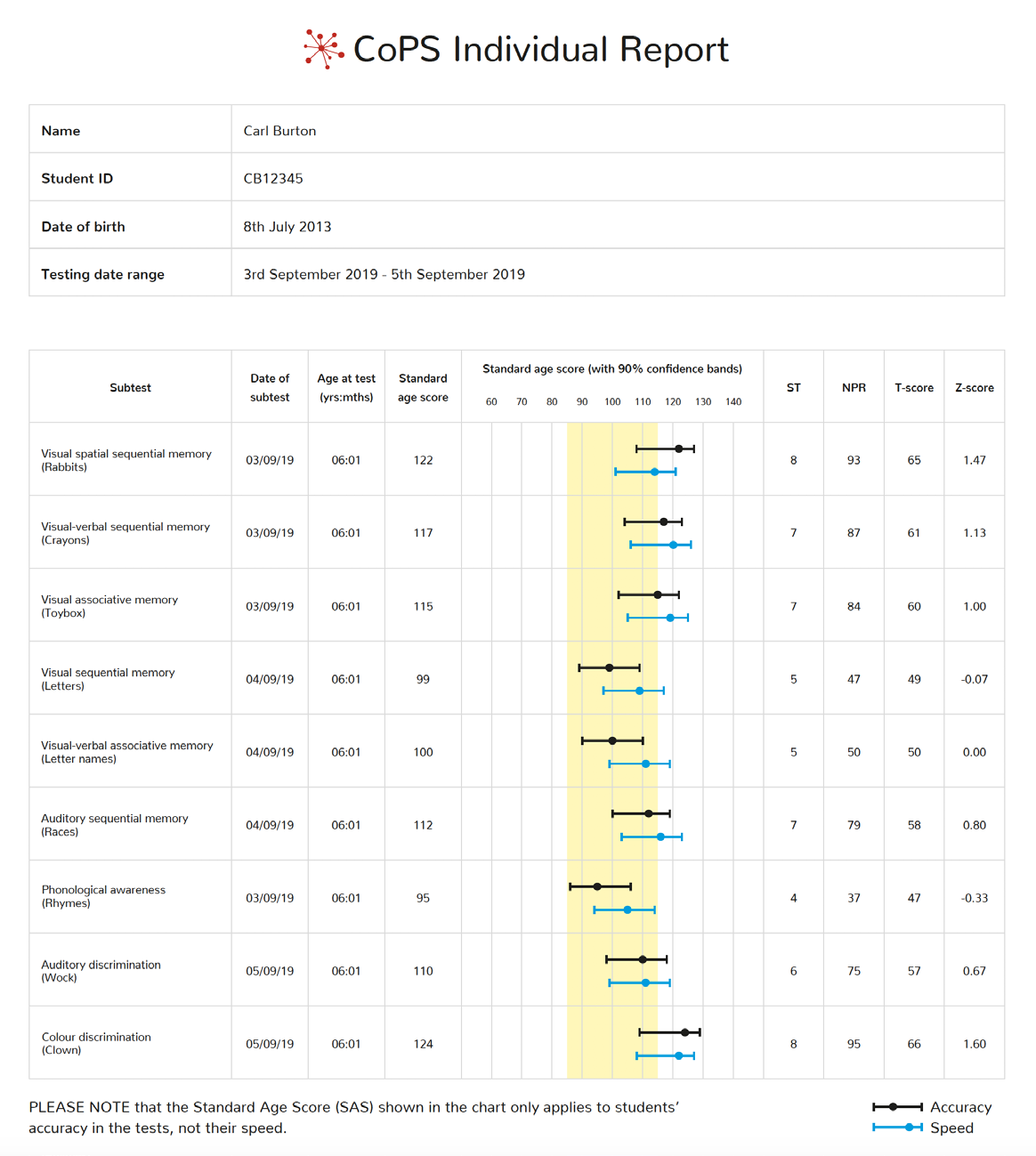This screenshot has width=1036, height=1156.
Task: Click the date of birth 8th July 2013
Action: click(x=287, y=227)
